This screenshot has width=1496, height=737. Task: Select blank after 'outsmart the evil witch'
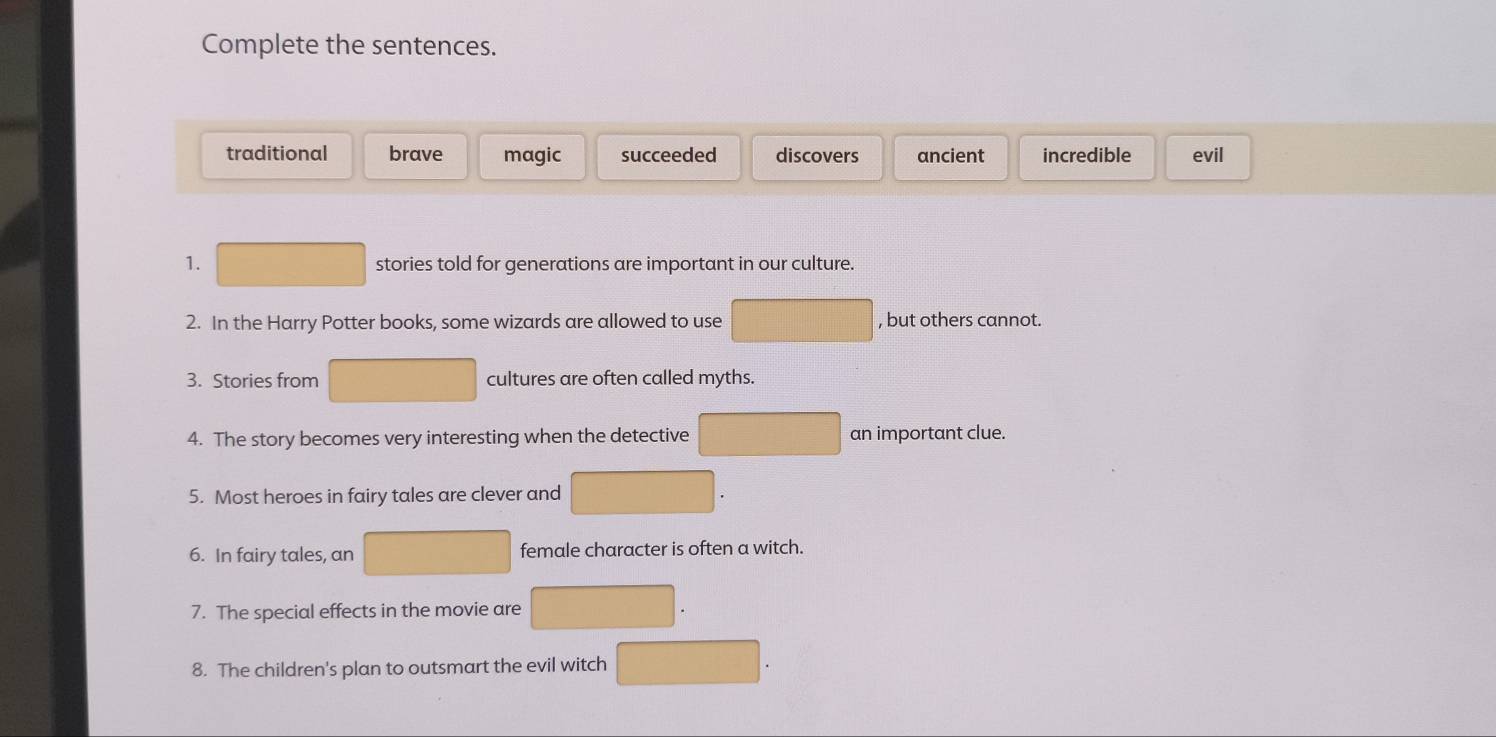tap(687, 663)
